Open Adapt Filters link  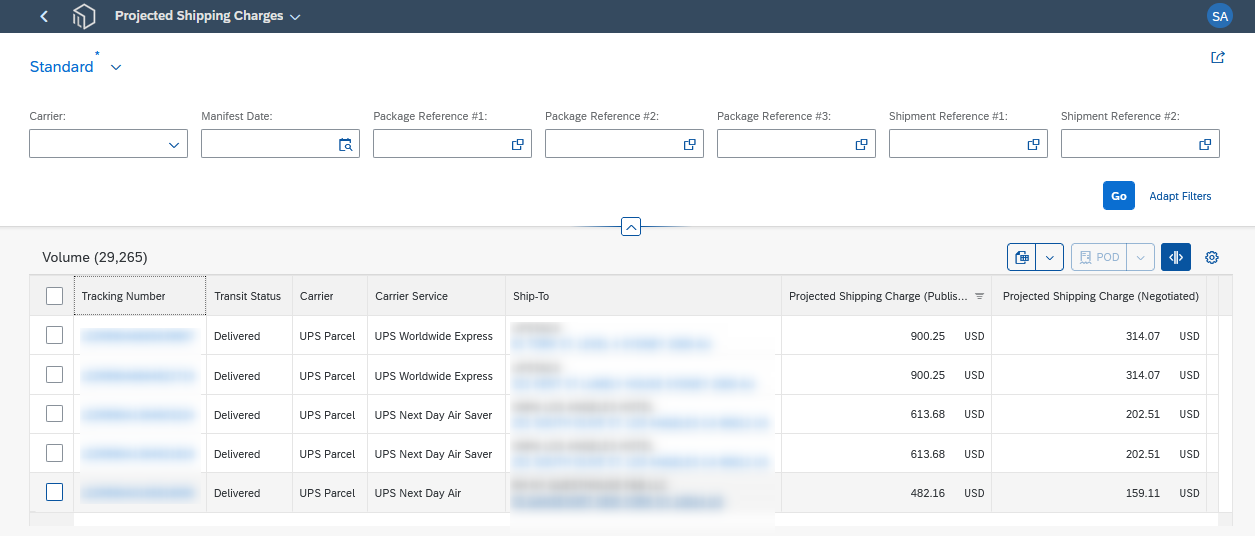coord(1180,196)
